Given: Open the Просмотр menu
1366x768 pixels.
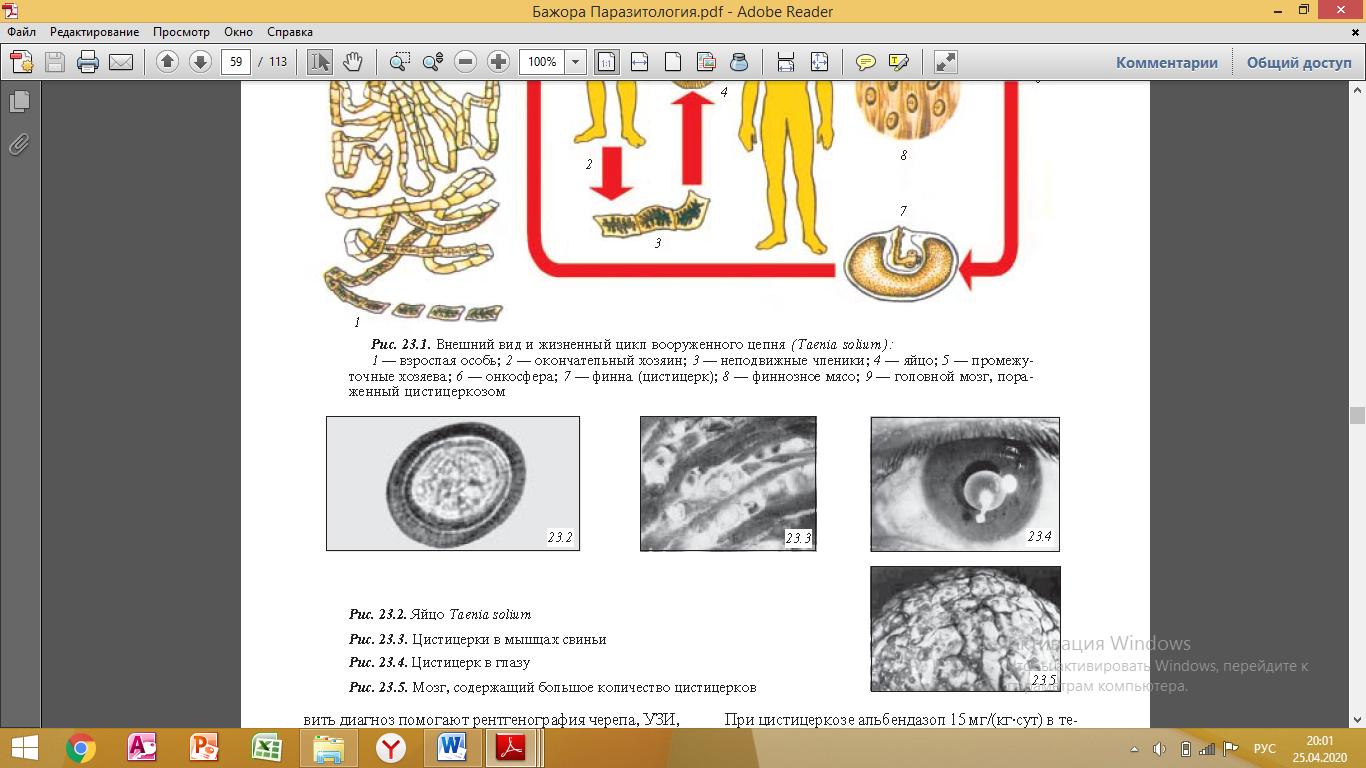Looking at the screenshot, I should click(181, 32).
